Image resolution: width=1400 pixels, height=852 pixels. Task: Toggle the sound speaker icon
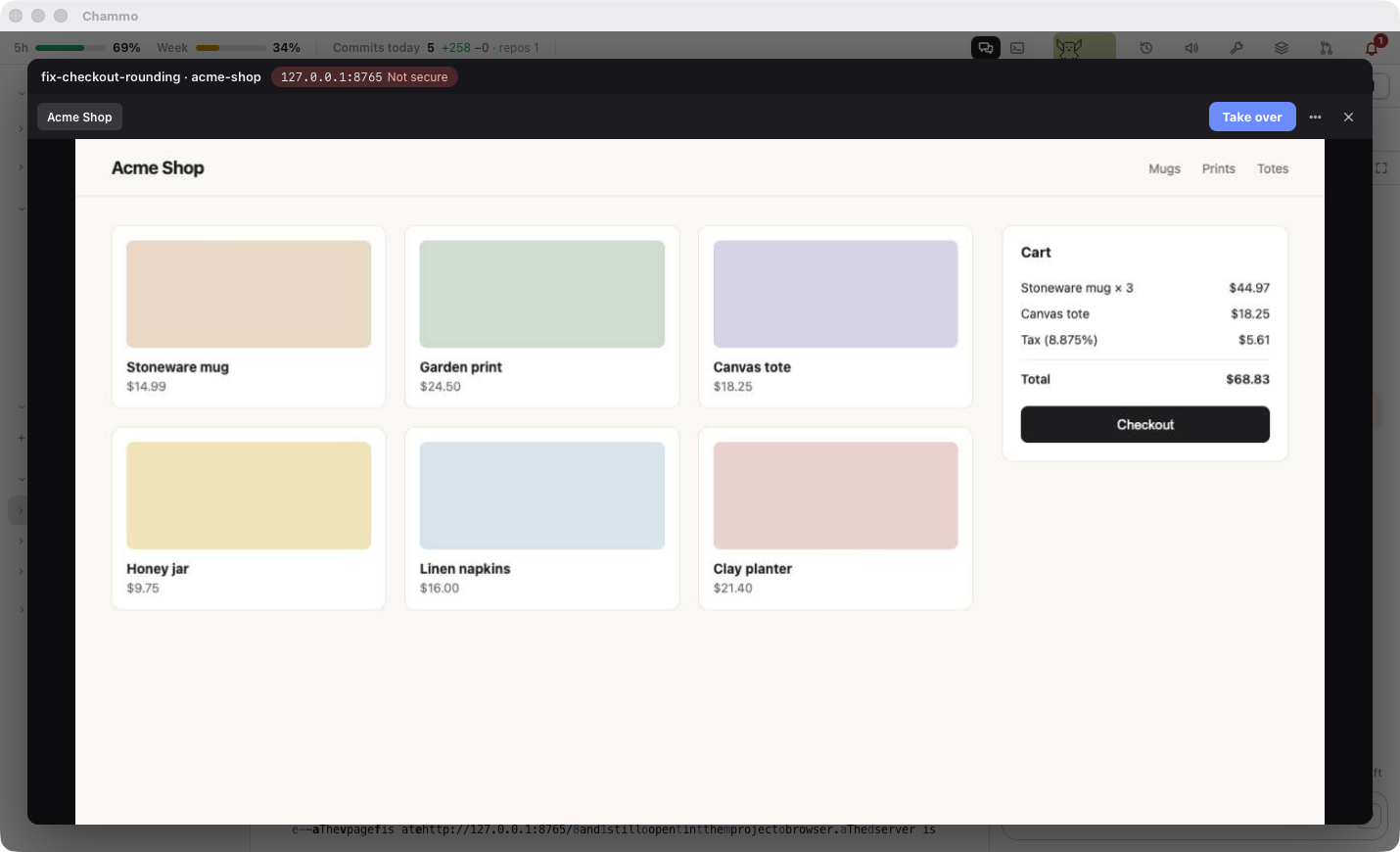tap(1191, 47)
